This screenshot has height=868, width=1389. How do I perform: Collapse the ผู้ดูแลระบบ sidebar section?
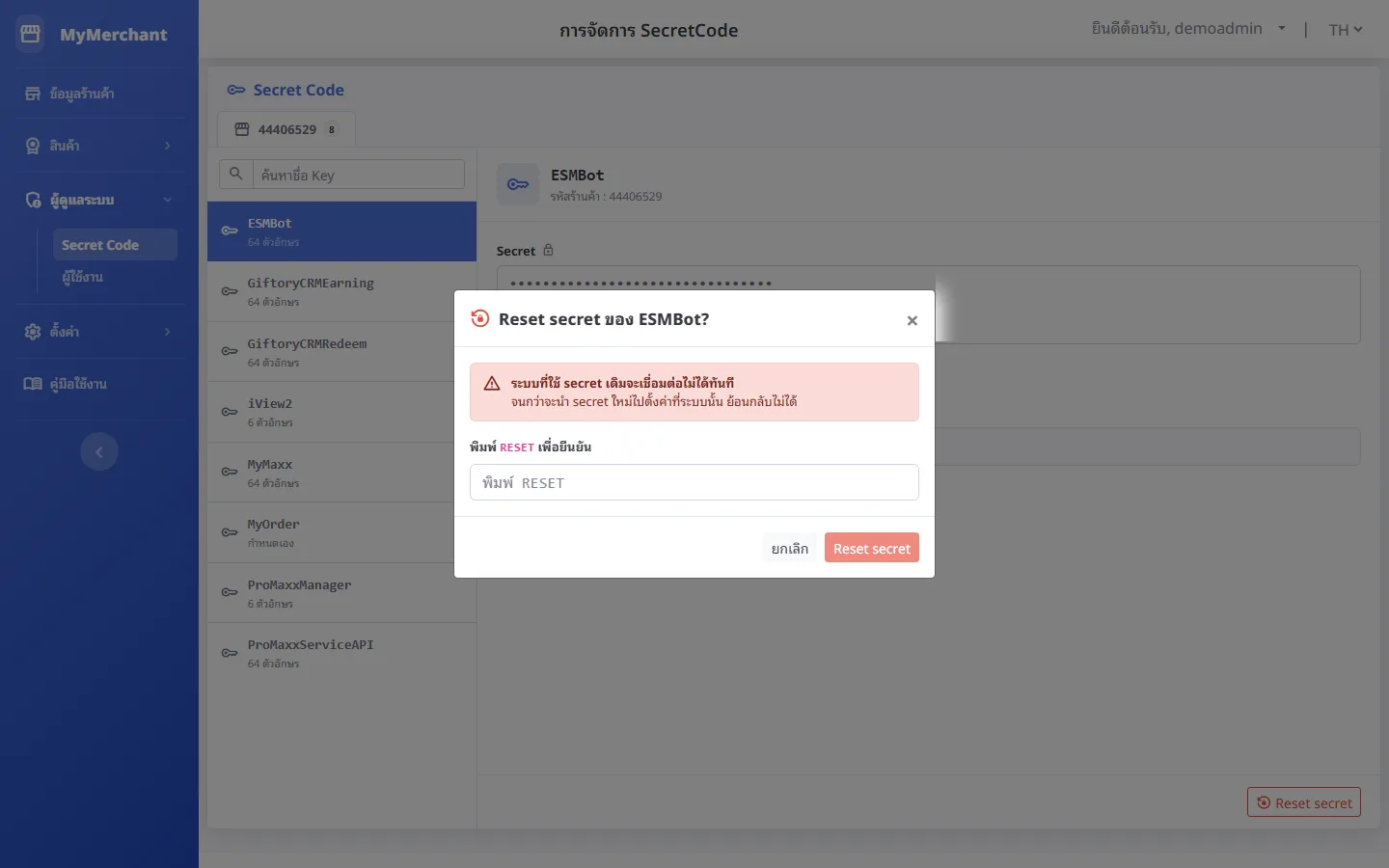click(99, 200)
